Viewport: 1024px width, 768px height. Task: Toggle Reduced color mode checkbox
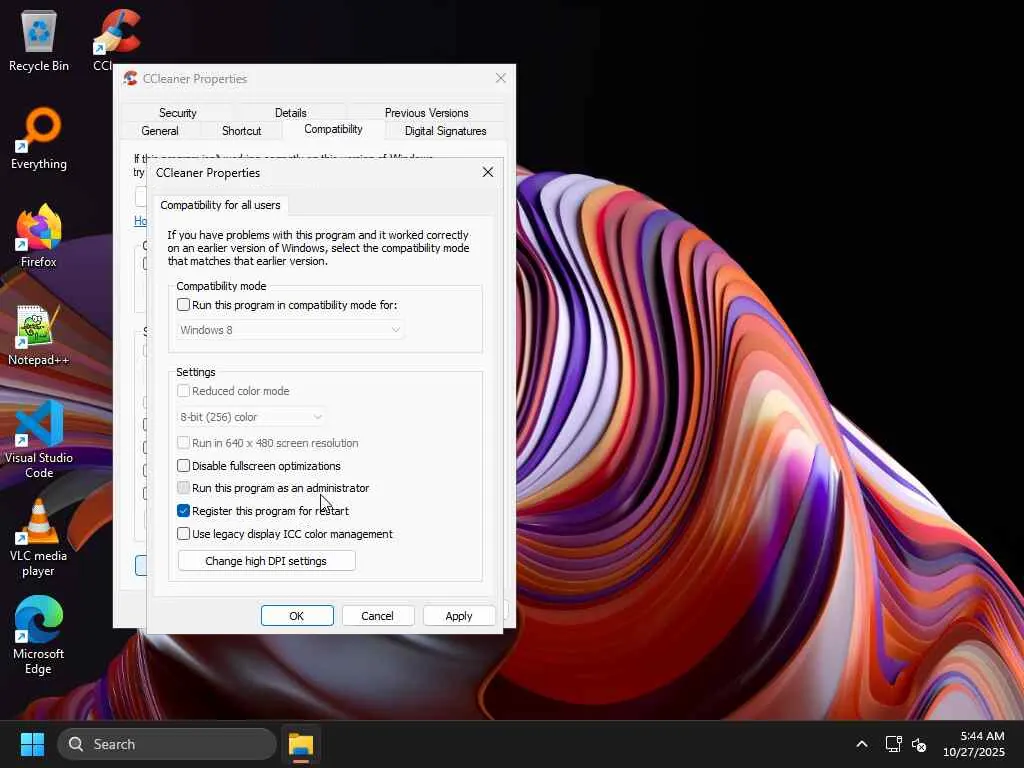[x=184, y=391]
